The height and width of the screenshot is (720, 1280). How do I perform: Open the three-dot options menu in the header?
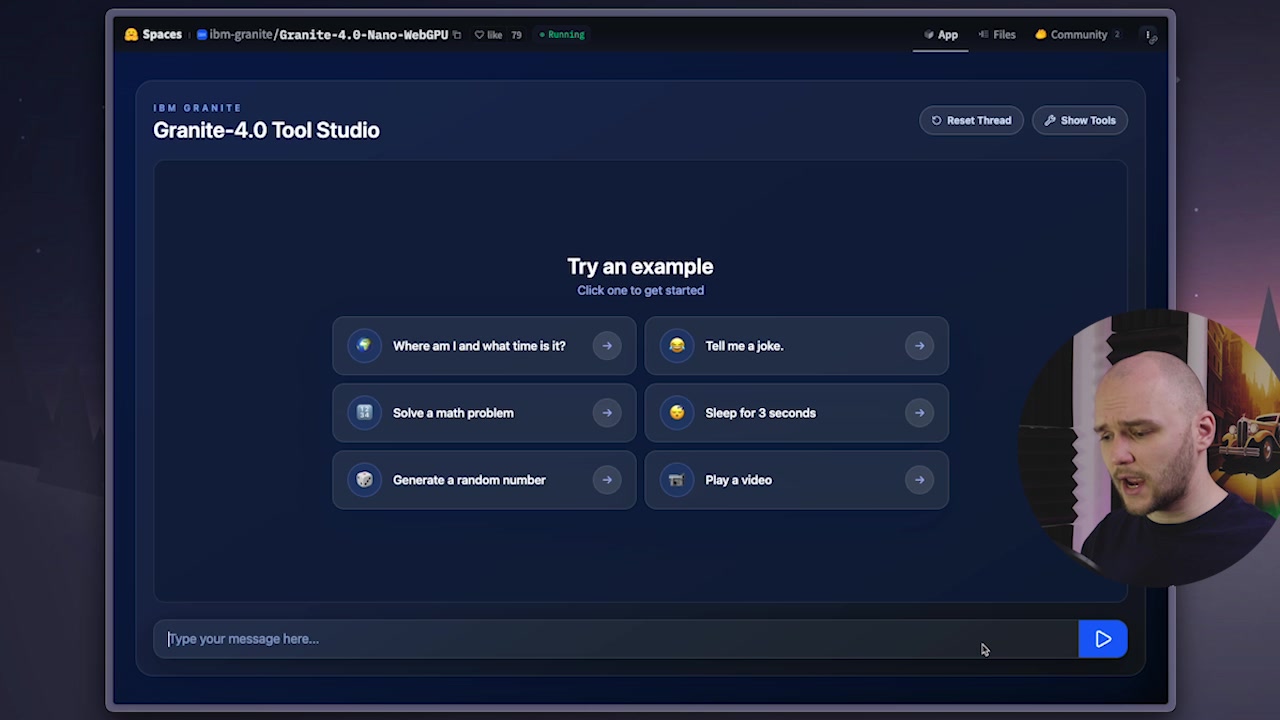tap(1148, 34)
